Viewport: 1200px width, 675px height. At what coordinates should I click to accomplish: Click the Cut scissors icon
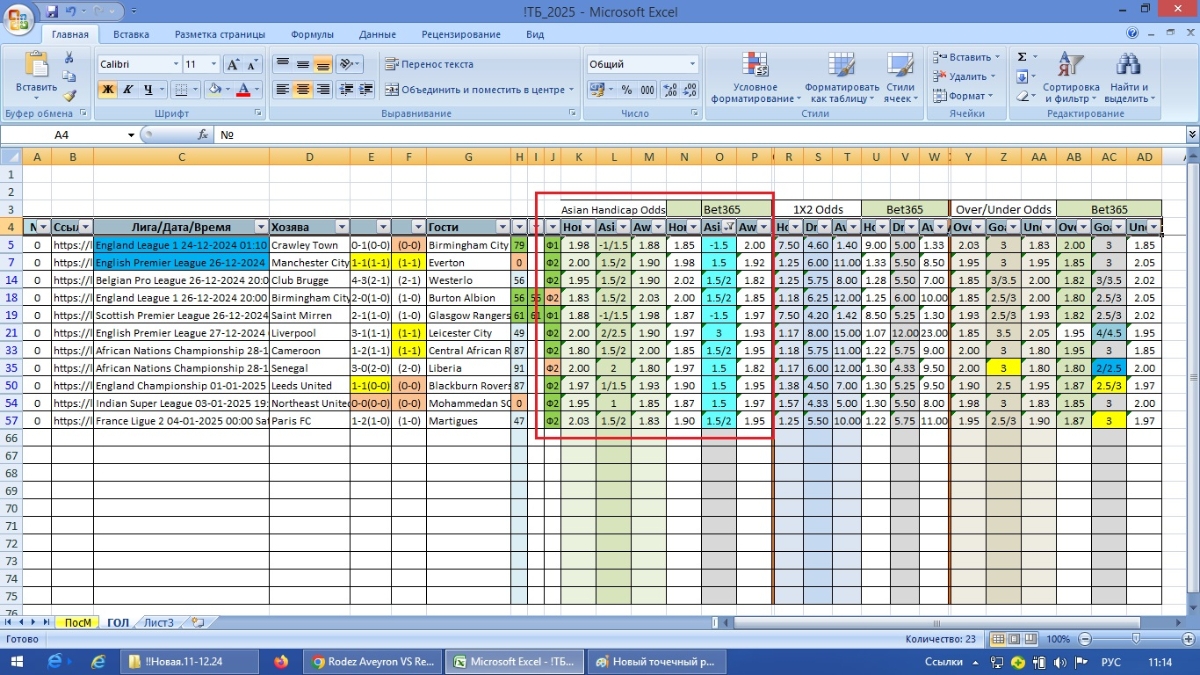(69, 58)
